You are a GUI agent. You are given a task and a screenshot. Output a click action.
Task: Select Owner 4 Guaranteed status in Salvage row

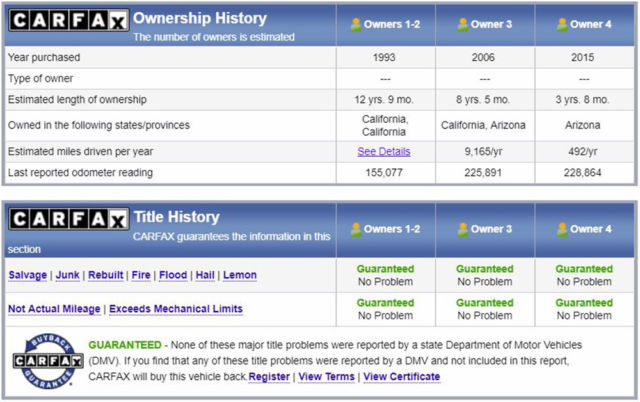pyautogui.click(x=584, y=269)
